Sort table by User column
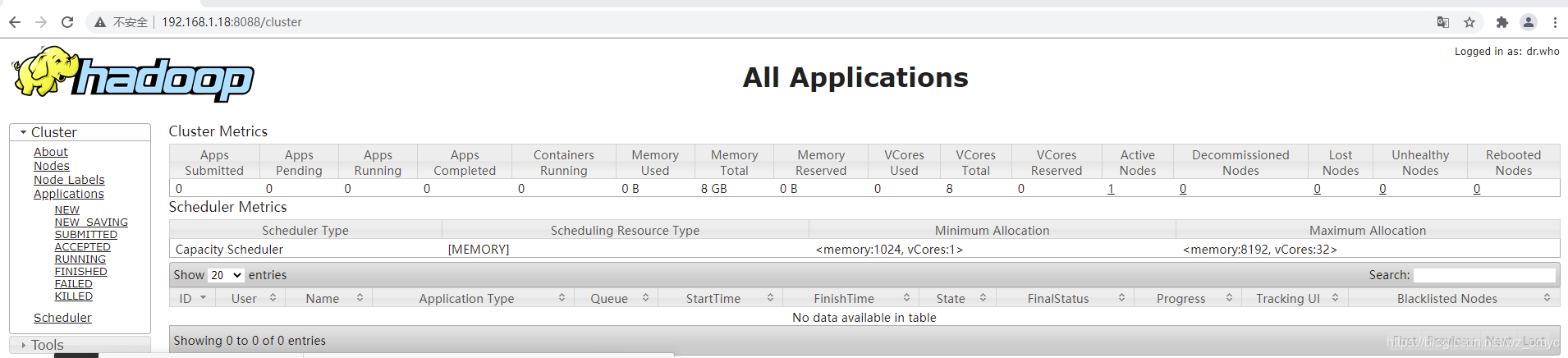 [x=251, y=298]
